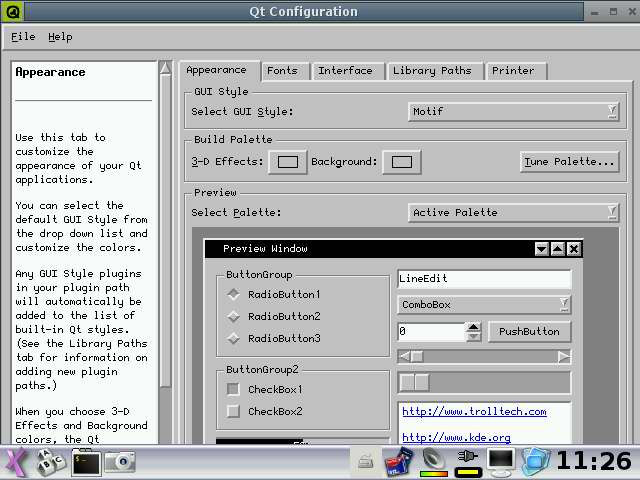The image size is (640, 480).
Task: Open the File menu
Action: click(x=23, y=37)
